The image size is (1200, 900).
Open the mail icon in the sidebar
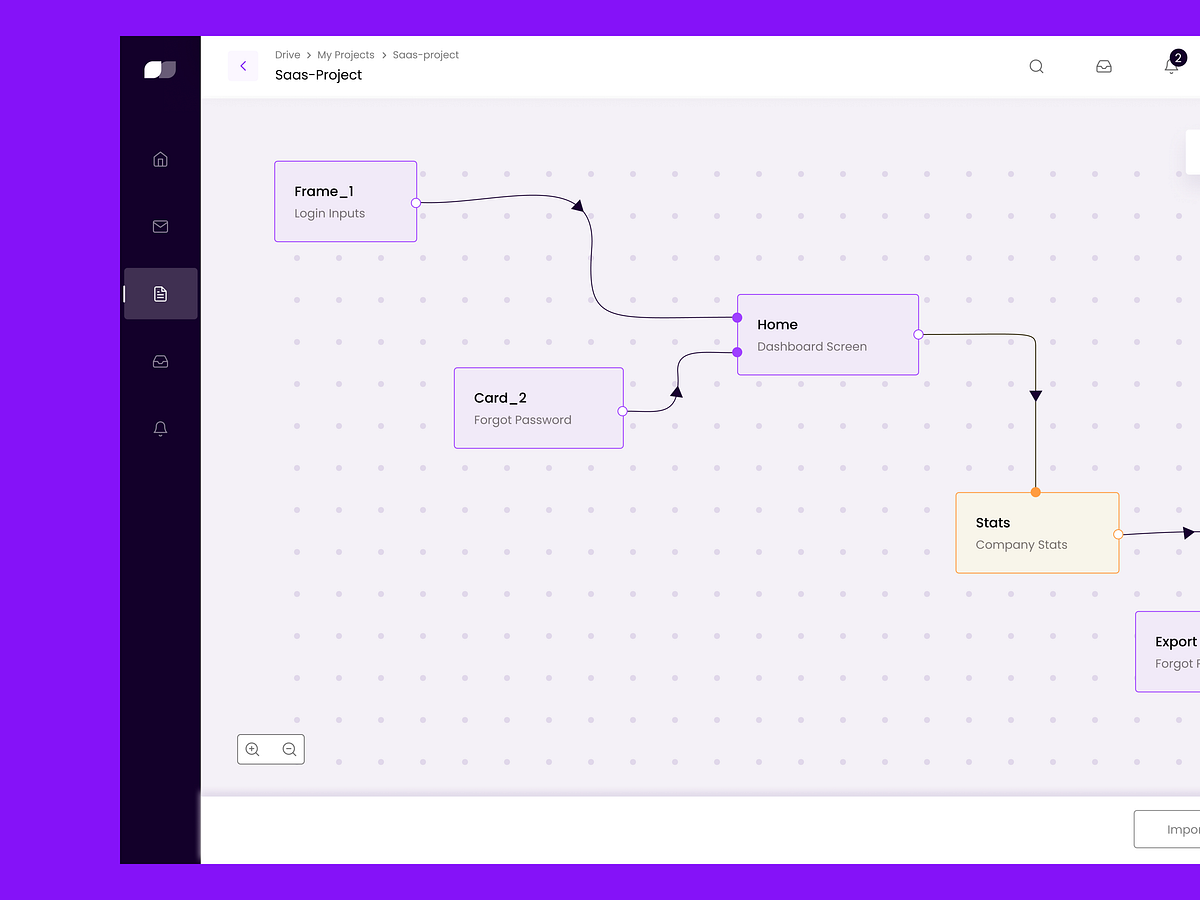(160, 226)
